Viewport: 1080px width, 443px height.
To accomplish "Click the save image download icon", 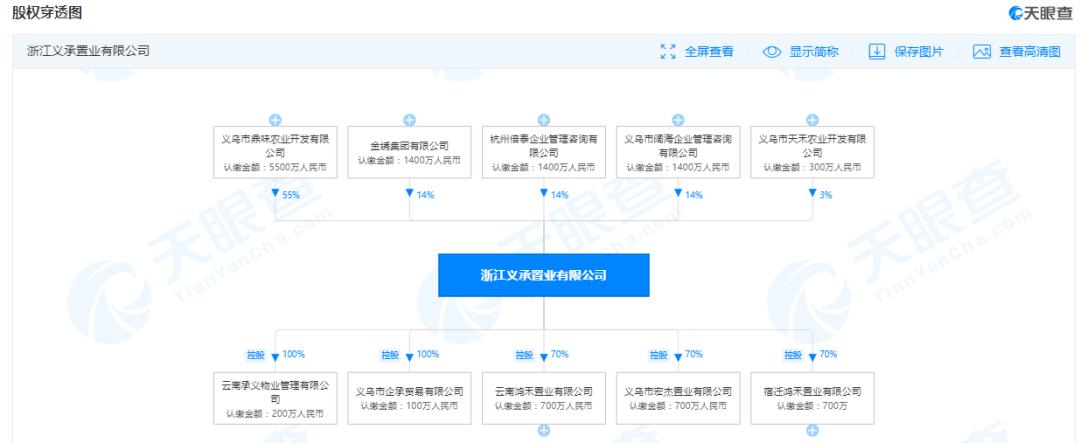I will pyautogui.click(x=876, y=52).
